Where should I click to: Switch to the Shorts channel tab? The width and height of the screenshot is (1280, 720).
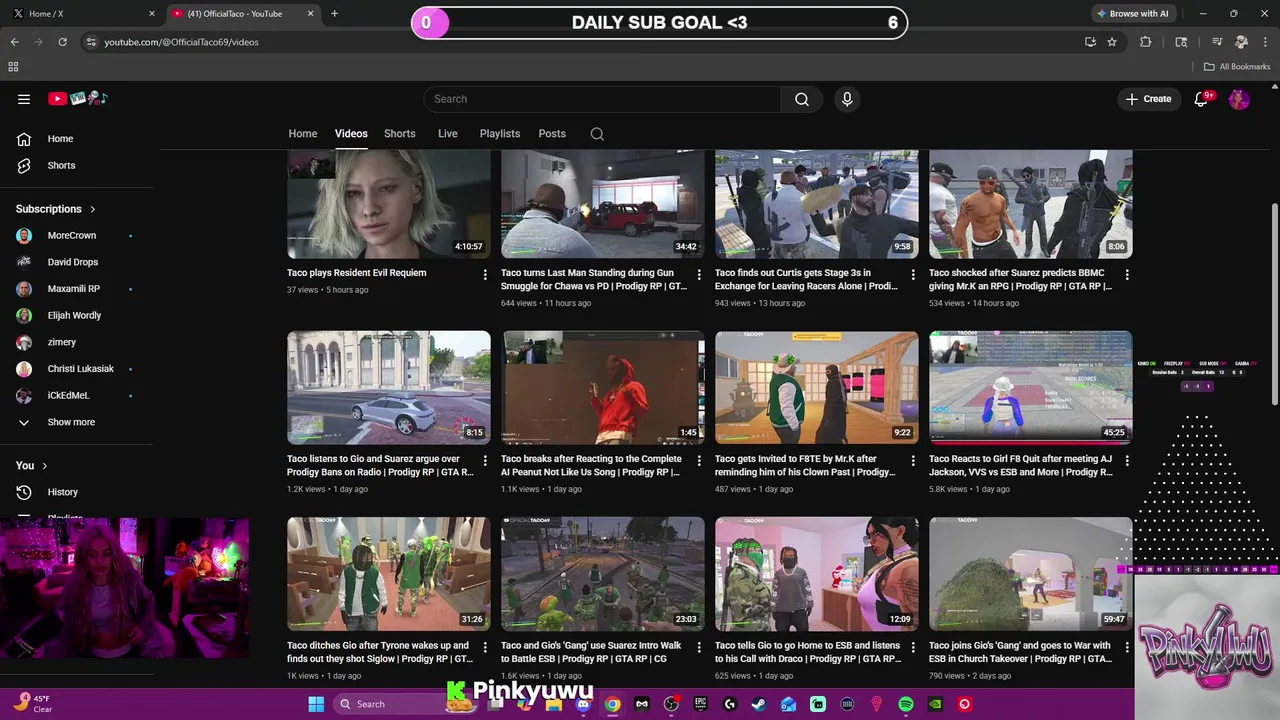(x=400, y=134)
